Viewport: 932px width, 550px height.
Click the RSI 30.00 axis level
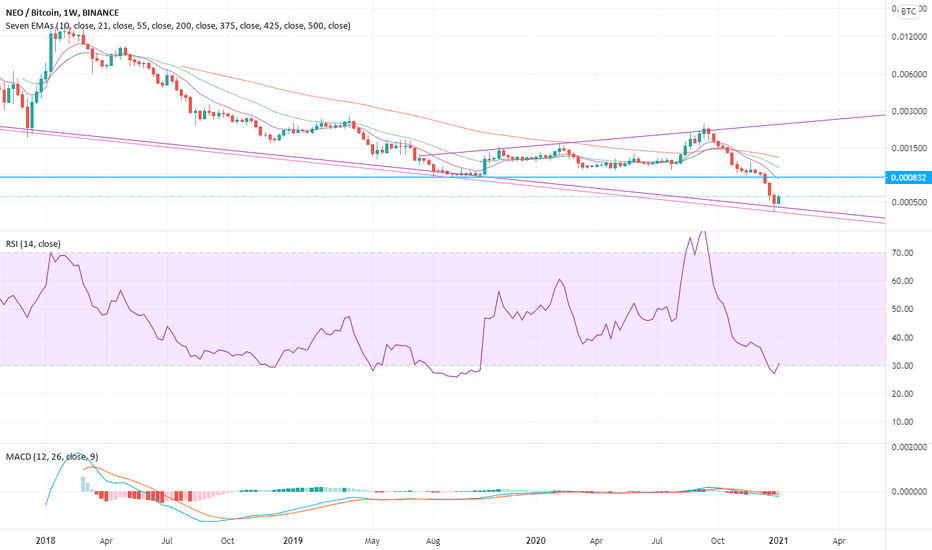coord(902,366)
